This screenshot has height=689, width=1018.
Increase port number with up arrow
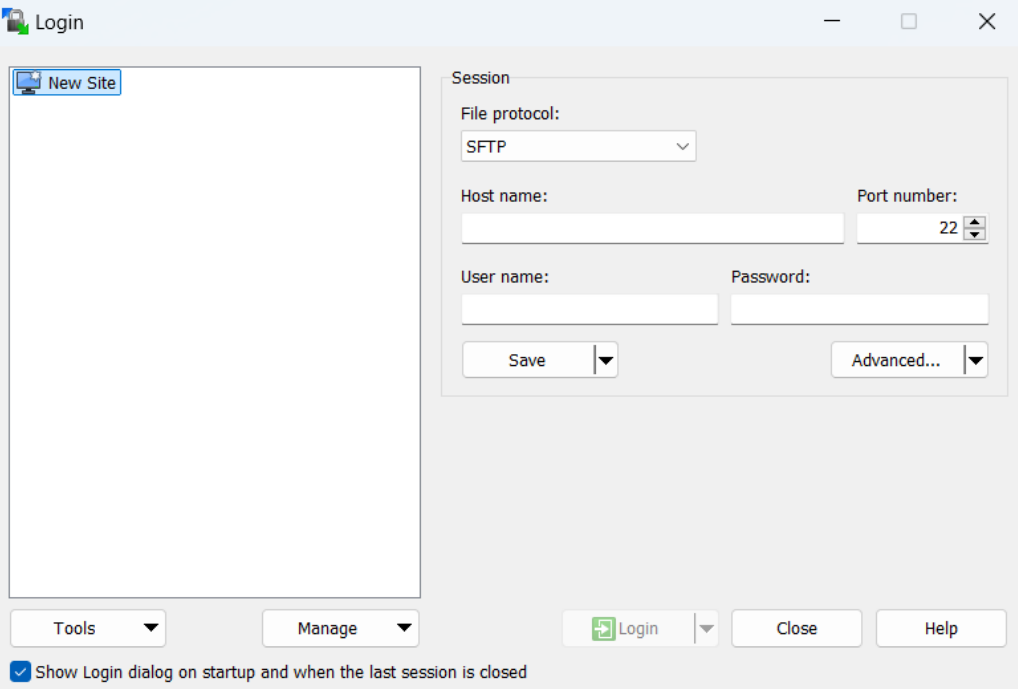click(x=976, y=222)
